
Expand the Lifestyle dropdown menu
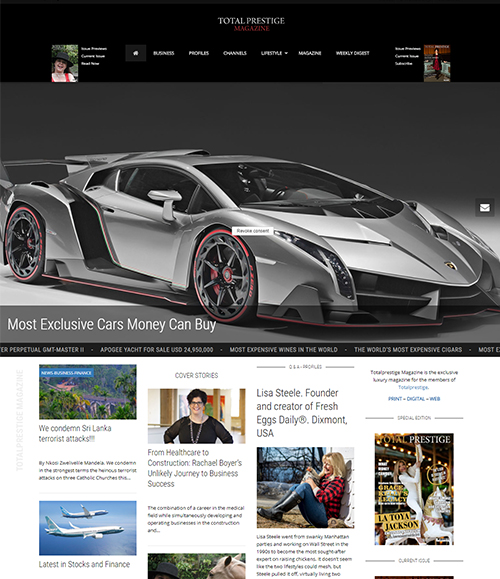point(274,53)
